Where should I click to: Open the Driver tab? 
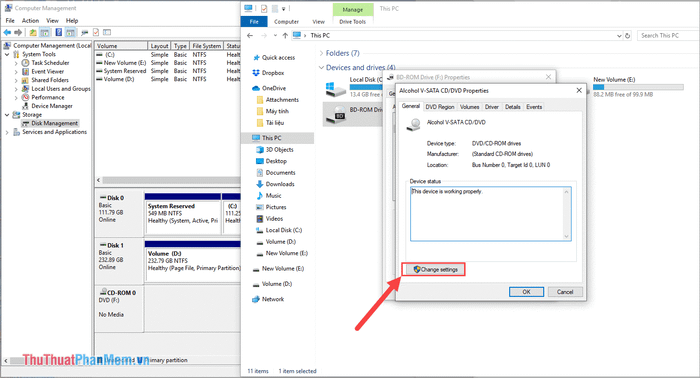tap(492, 107)
